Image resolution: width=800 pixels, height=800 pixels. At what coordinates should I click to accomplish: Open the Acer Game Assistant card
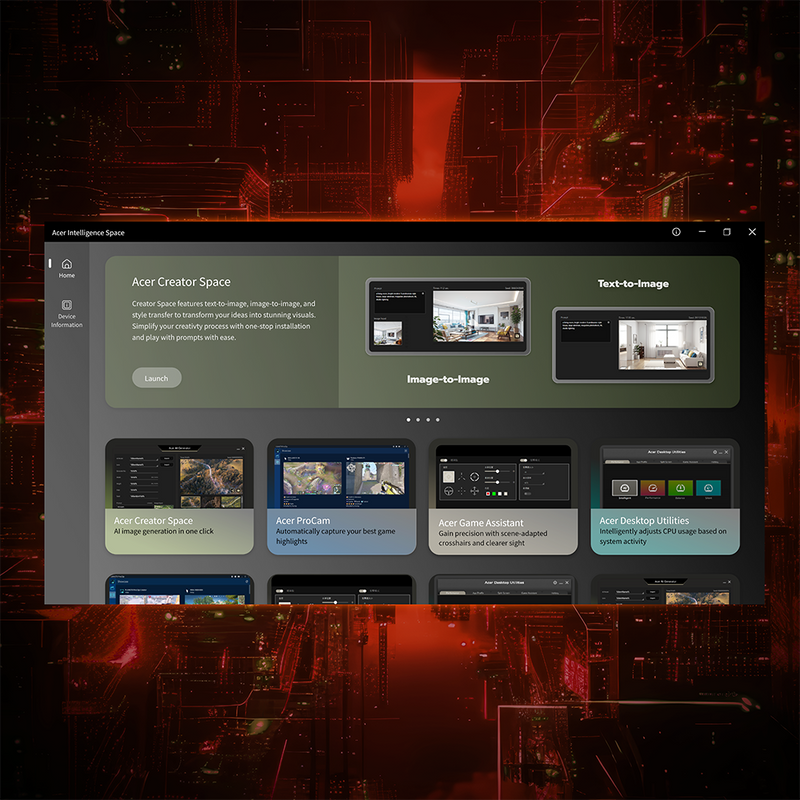point(503,496)
